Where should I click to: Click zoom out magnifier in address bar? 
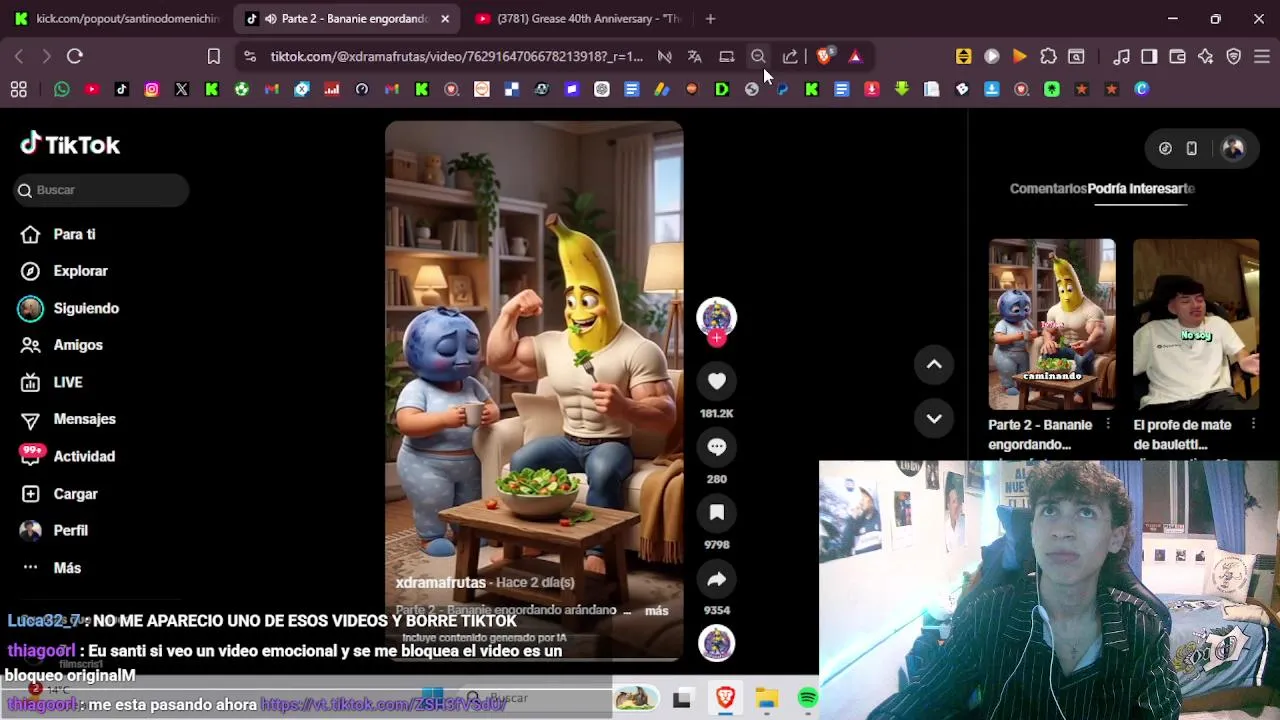(758, 56)
